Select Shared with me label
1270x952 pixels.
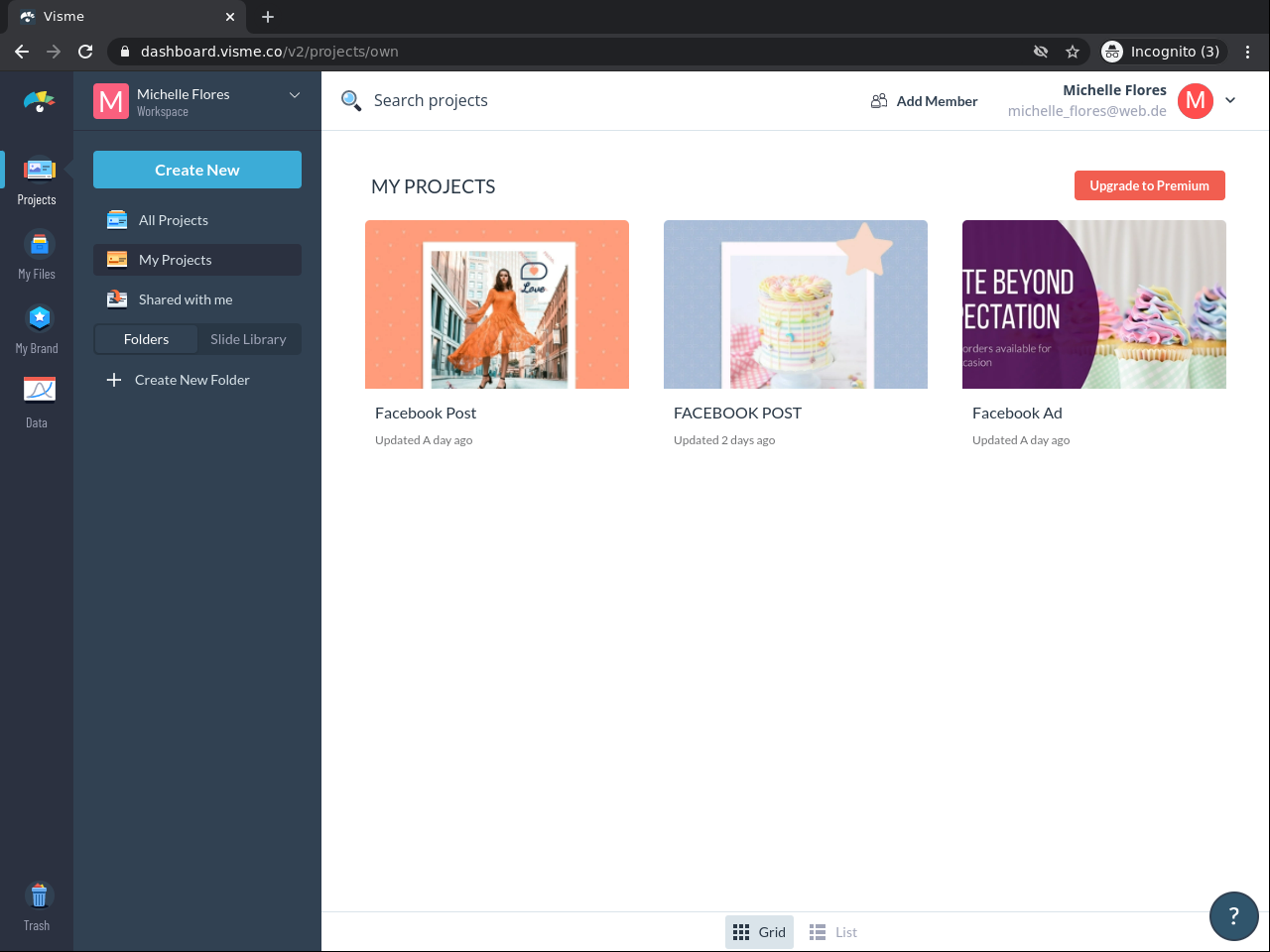[186, 299]
